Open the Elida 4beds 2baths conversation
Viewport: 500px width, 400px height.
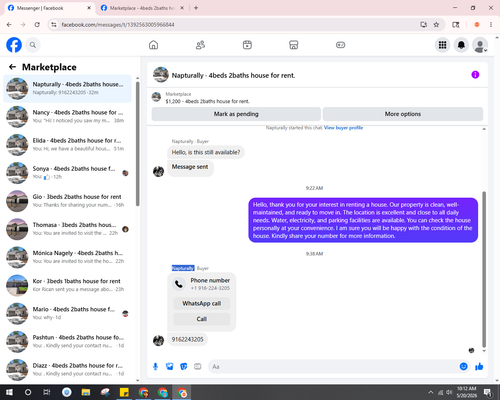67,144
